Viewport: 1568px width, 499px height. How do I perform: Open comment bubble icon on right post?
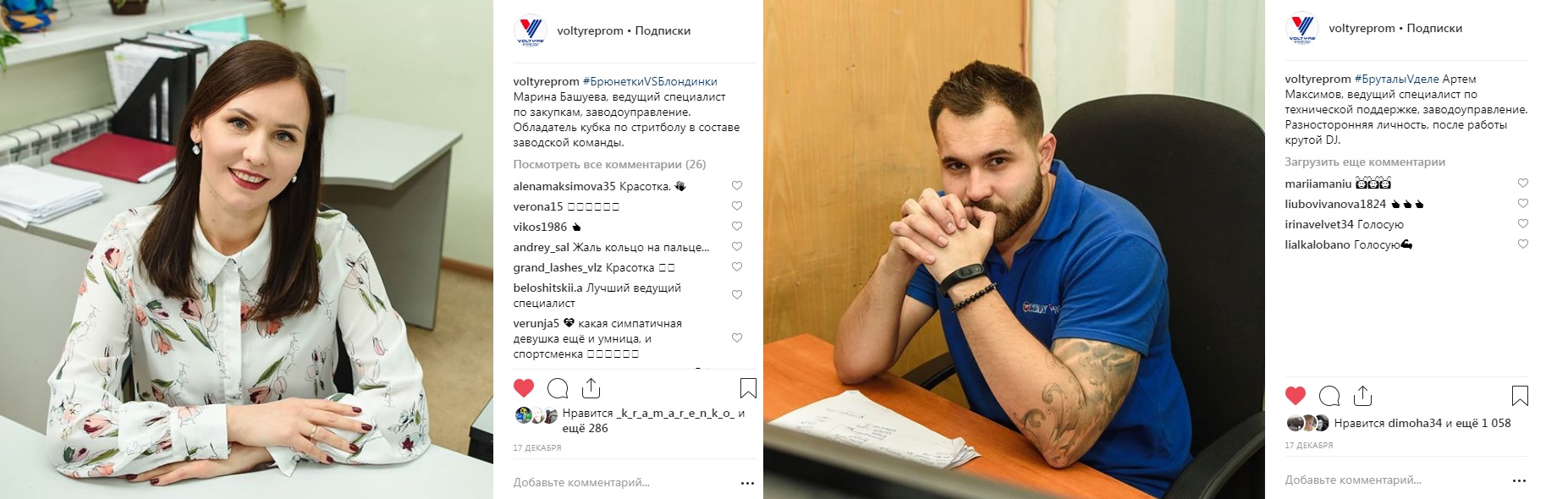coord(1329,396)
